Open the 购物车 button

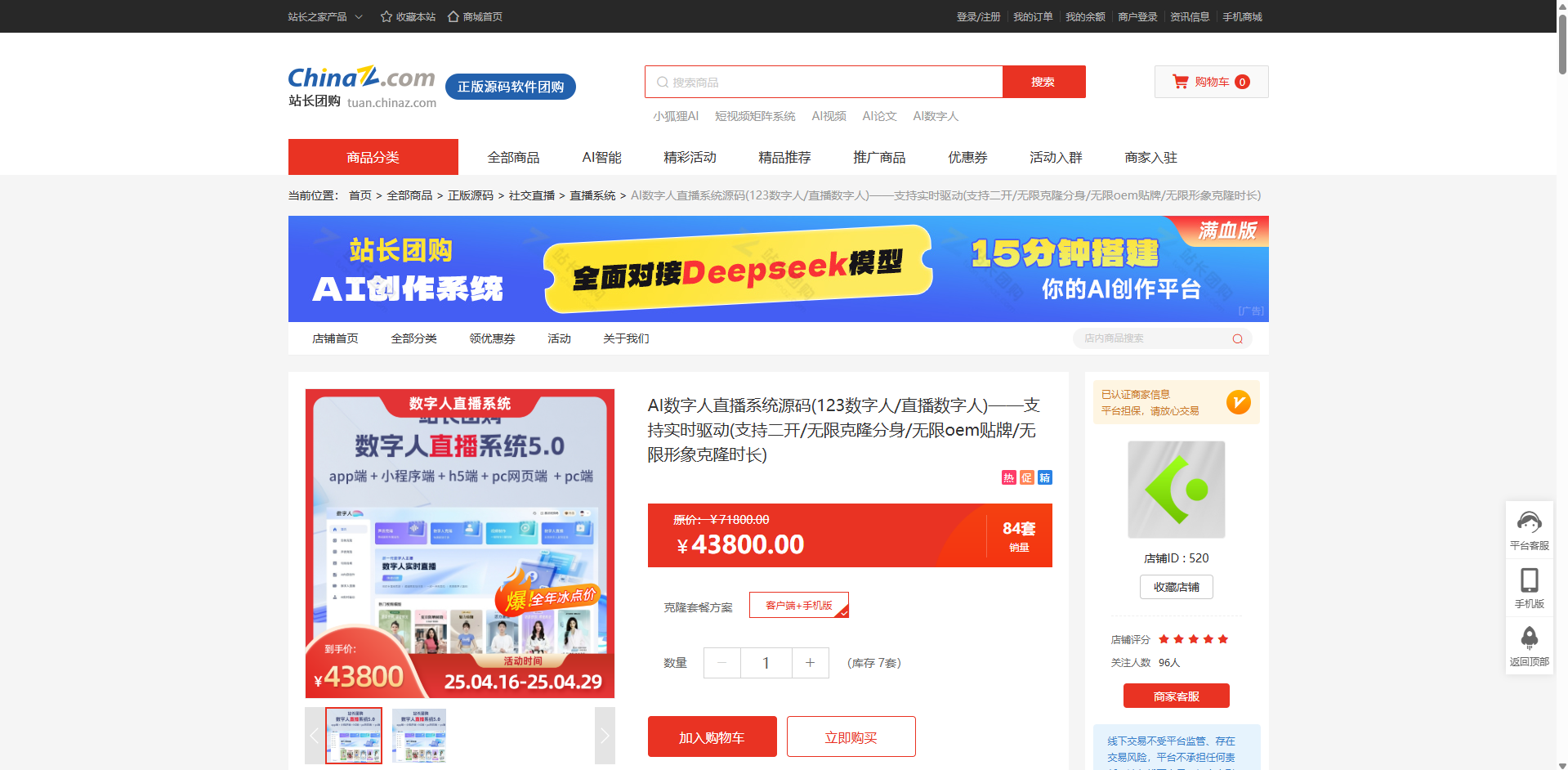(x=1212, y=82)
